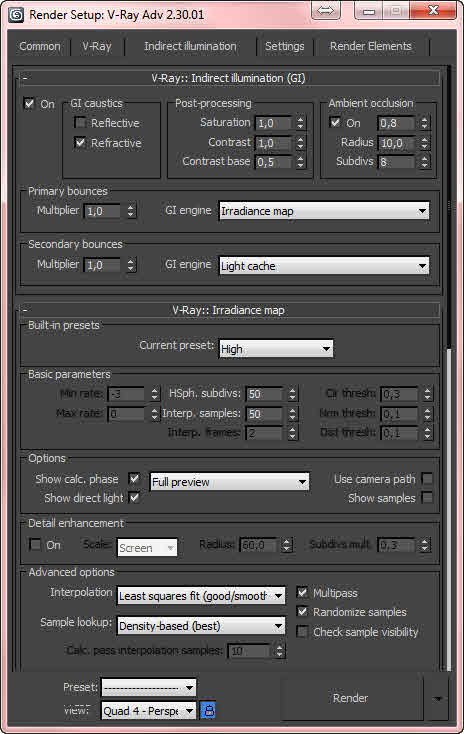Switch to the V-Ray tab
Screen dimensions: 464x734
point(97,46)
